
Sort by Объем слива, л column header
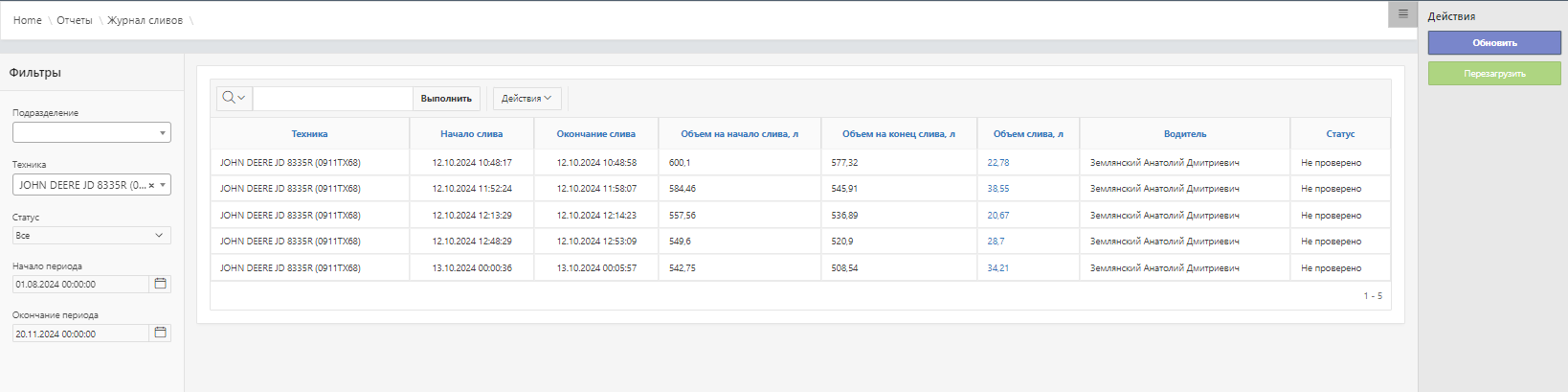(1028, 134)
